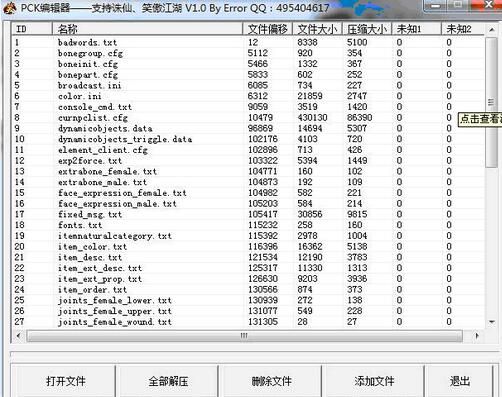Select the extrabone_male.txt entry
Viewport: 502px width, 397px height.
click(248, 182)
